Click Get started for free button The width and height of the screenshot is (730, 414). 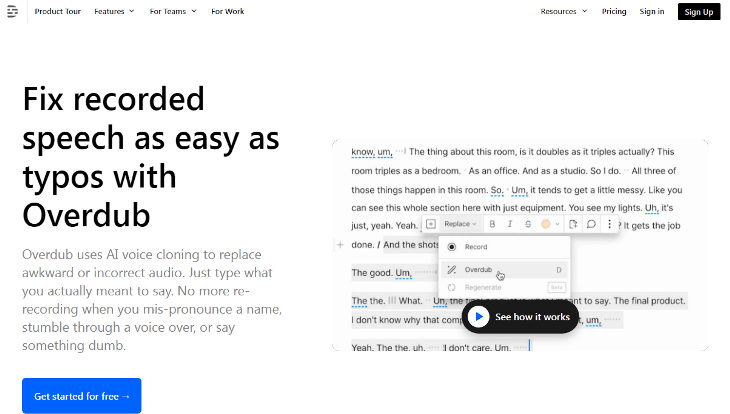pyautogui.click(x=81, y=396)
